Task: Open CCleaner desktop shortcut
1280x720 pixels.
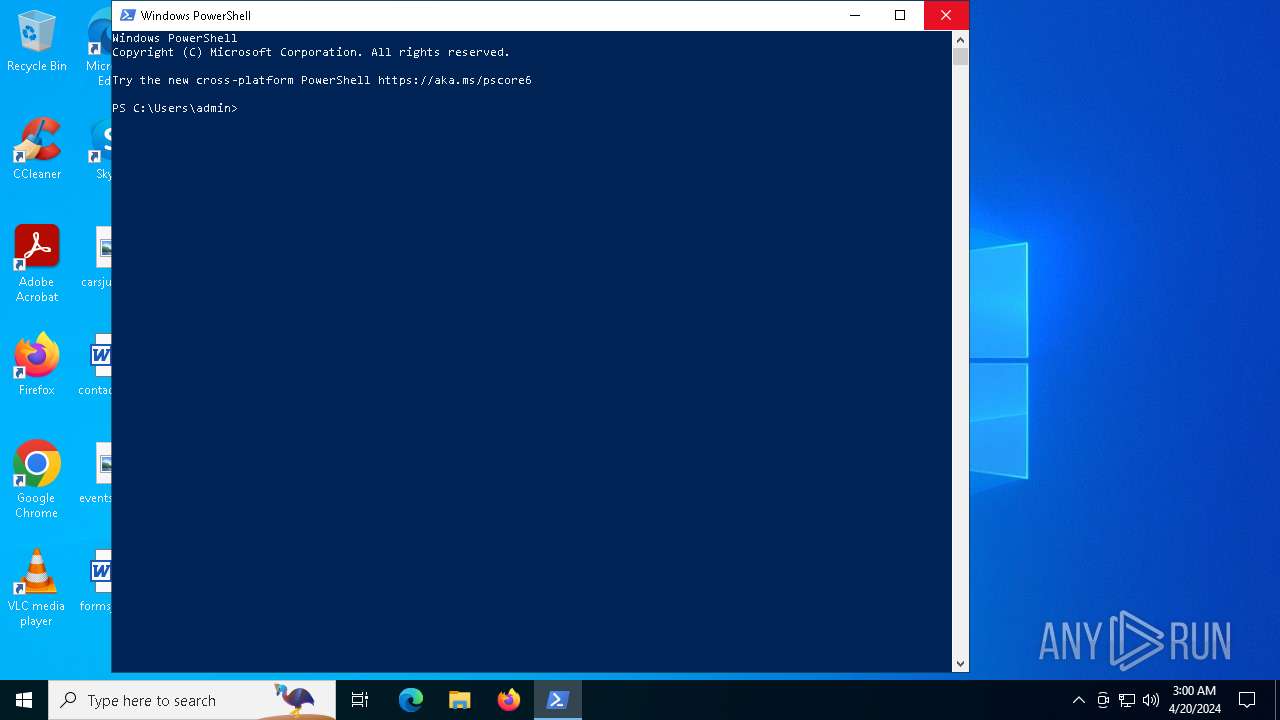Action: [37, 150]
